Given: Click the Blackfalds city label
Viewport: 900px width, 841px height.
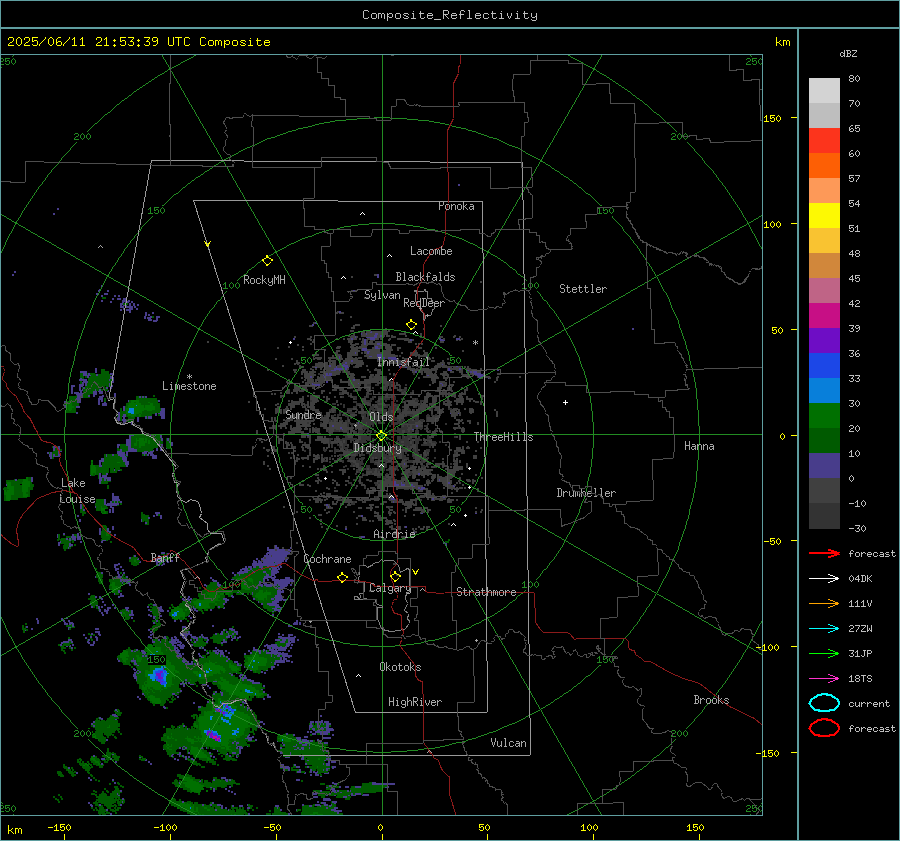Looking at the screenshot, I should coord(425,277).
